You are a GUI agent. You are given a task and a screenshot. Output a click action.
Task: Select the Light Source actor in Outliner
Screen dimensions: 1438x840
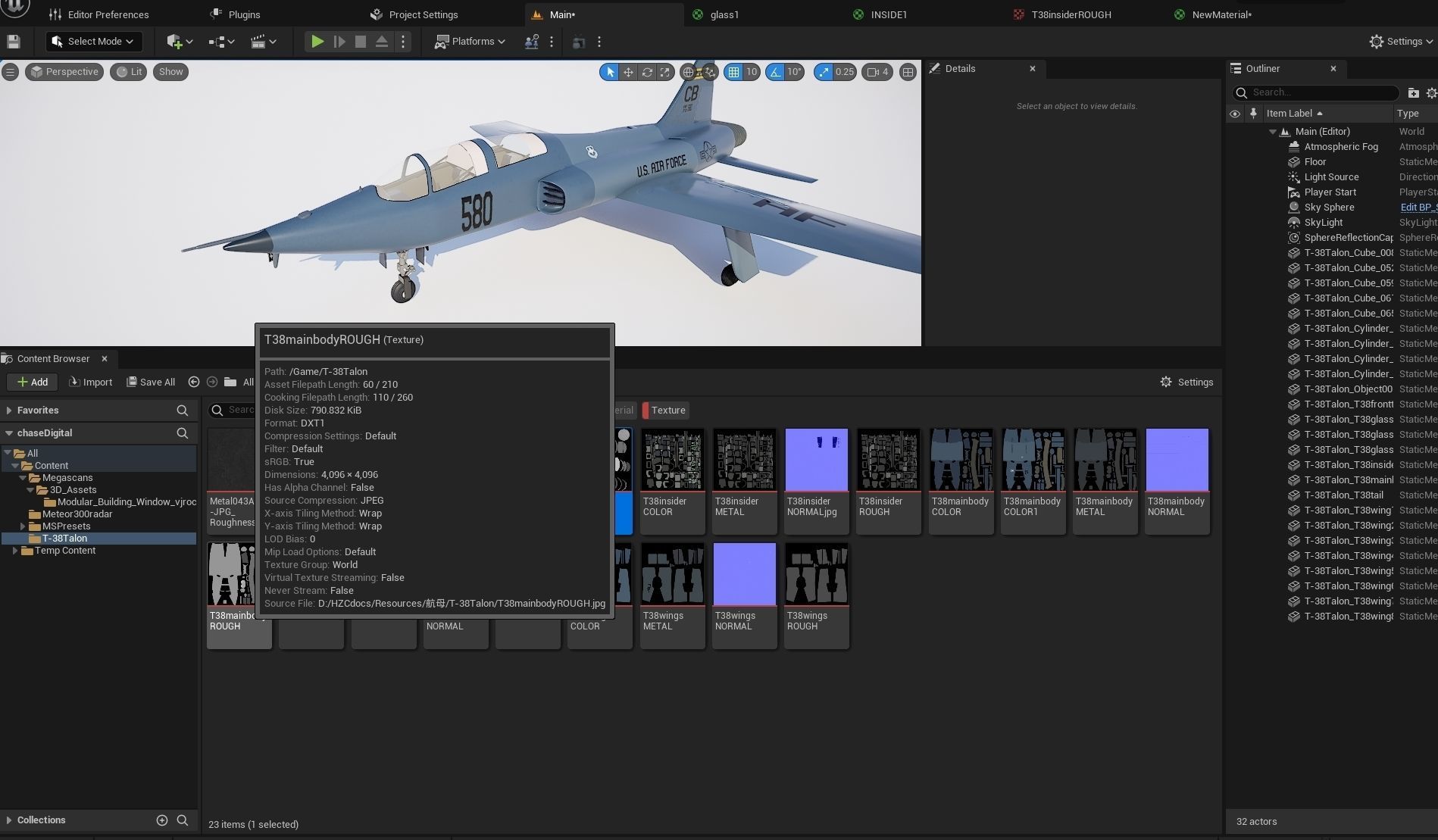(x=1331, y=177)
